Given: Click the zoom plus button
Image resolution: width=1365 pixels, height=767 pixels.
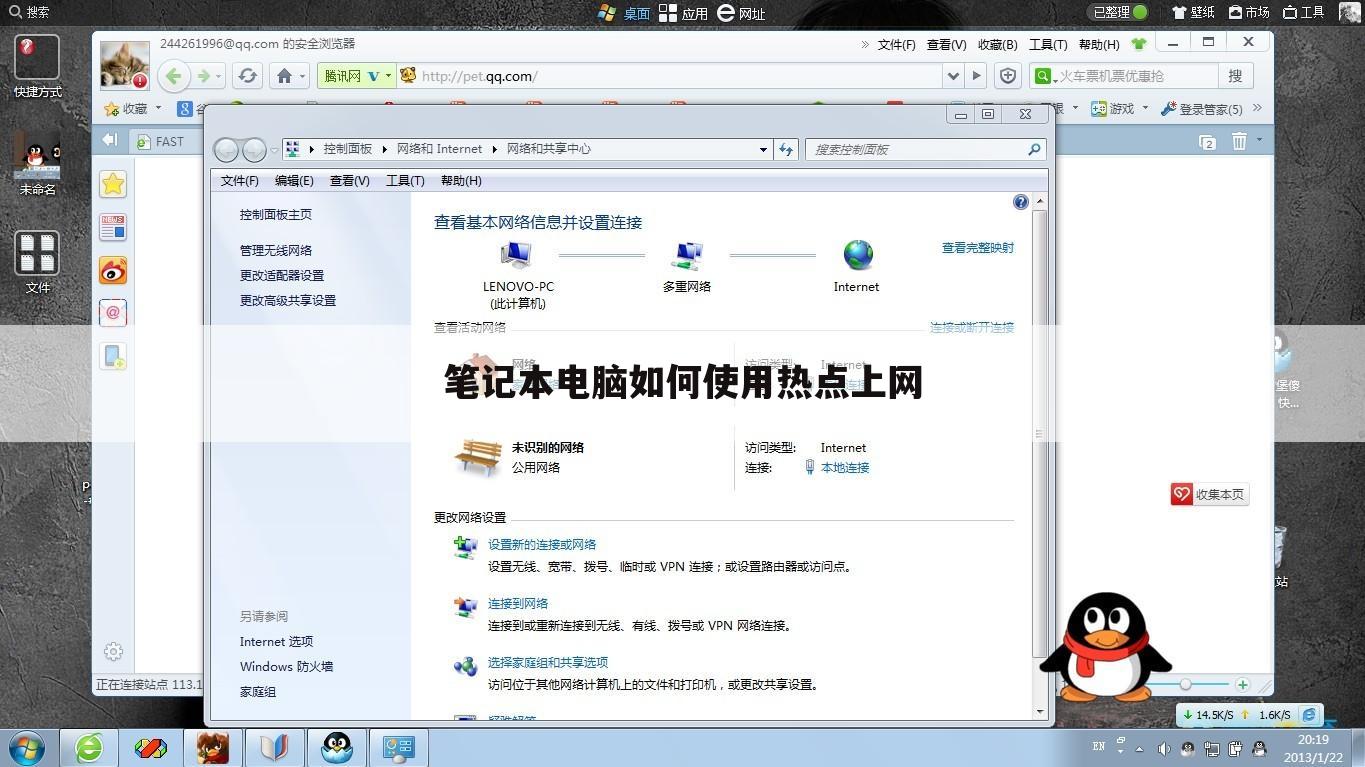Looking at the screenshot, I should [x=1242, y=685].
